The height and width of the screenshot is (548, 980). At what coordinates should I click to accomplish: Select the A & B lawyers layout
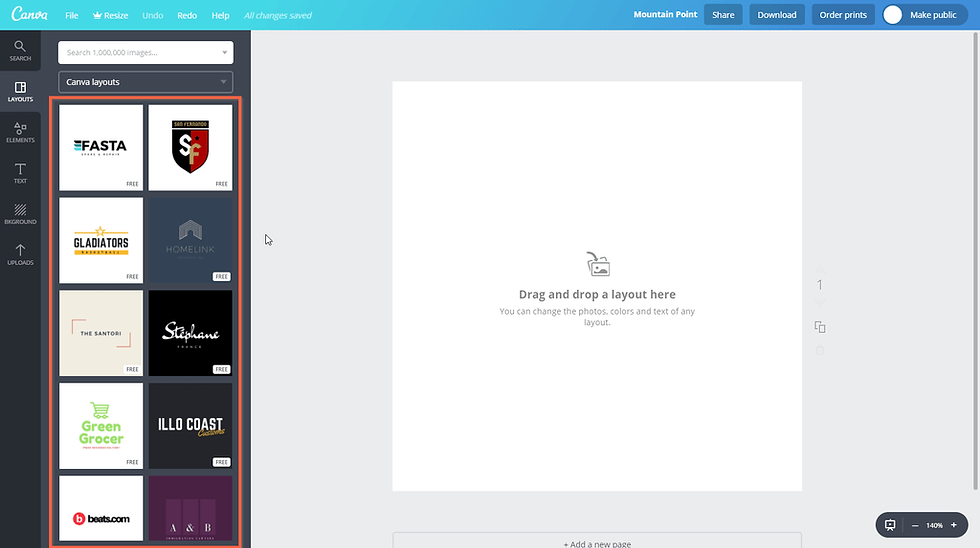click(x=190, y=508)
